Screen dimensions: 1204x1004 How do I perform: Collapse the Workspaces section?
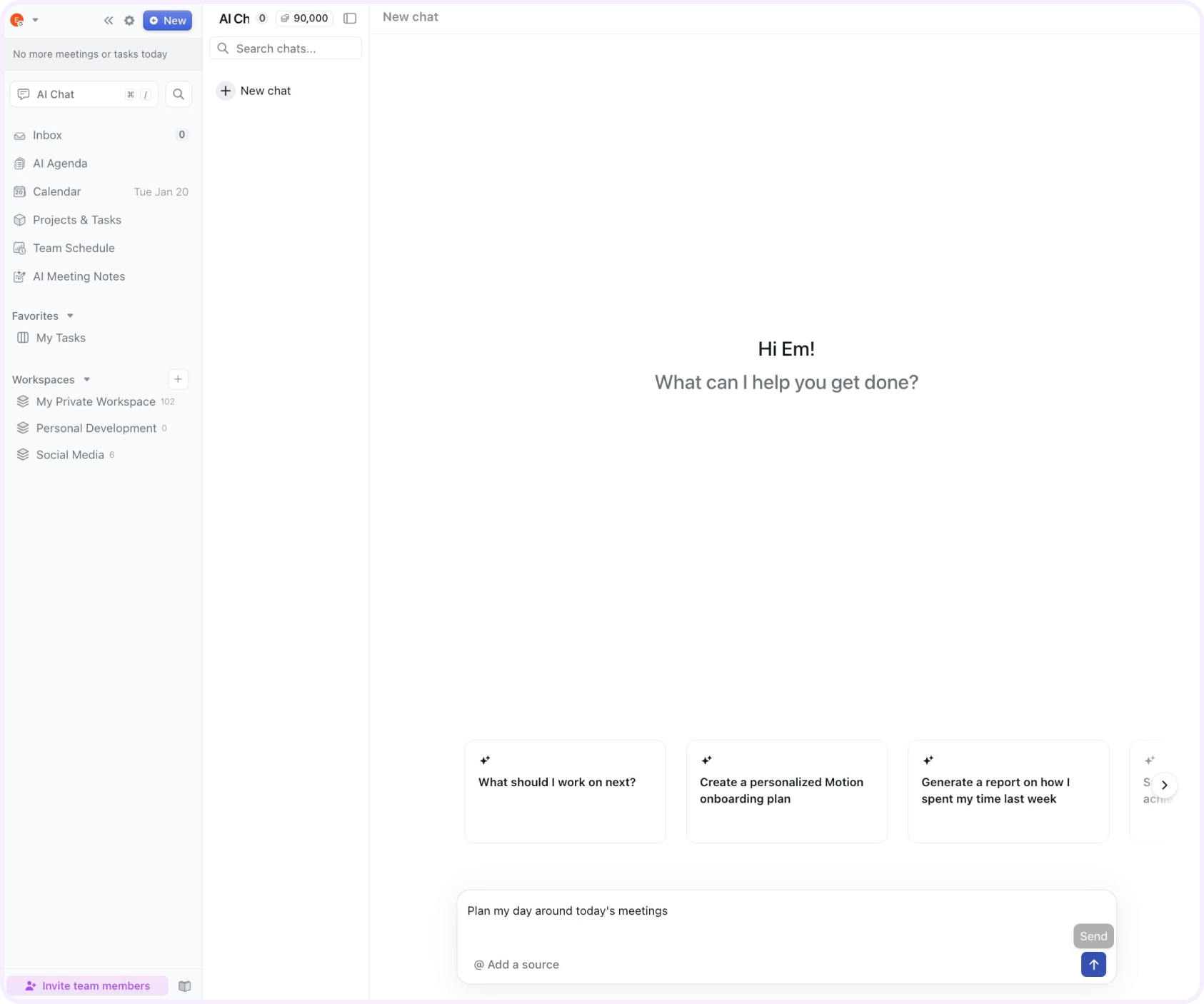coord(86,380)
